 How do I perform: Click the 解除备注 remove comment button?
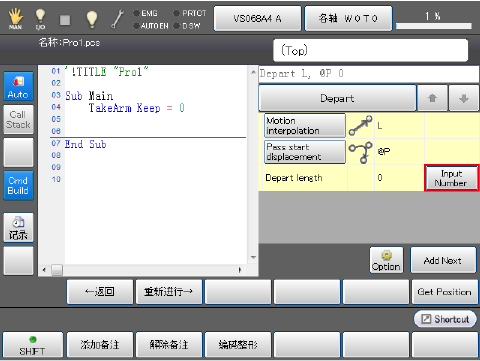(169, 345)
